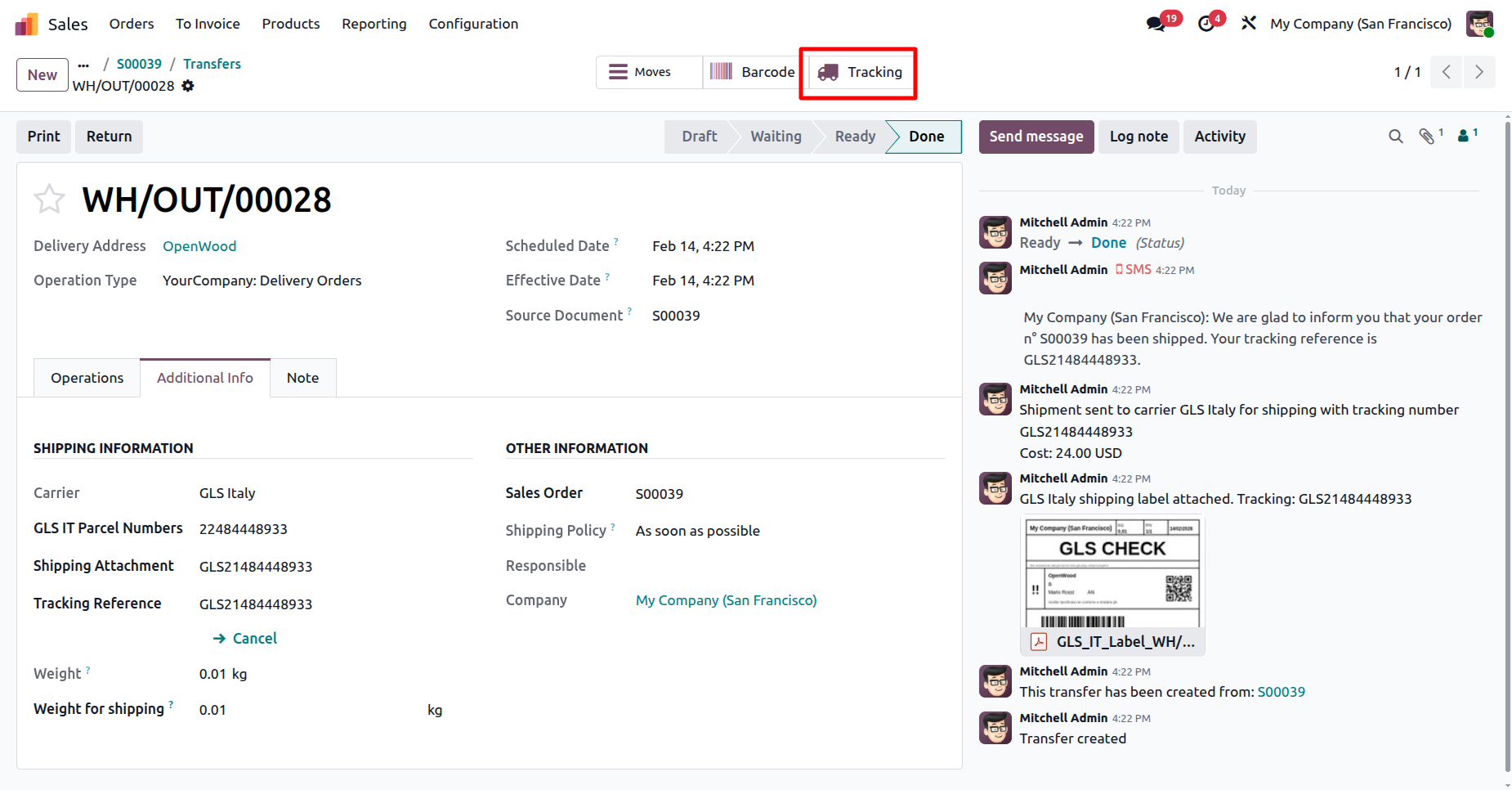
Task: Click the Tracking truck button
Action: 859,73
